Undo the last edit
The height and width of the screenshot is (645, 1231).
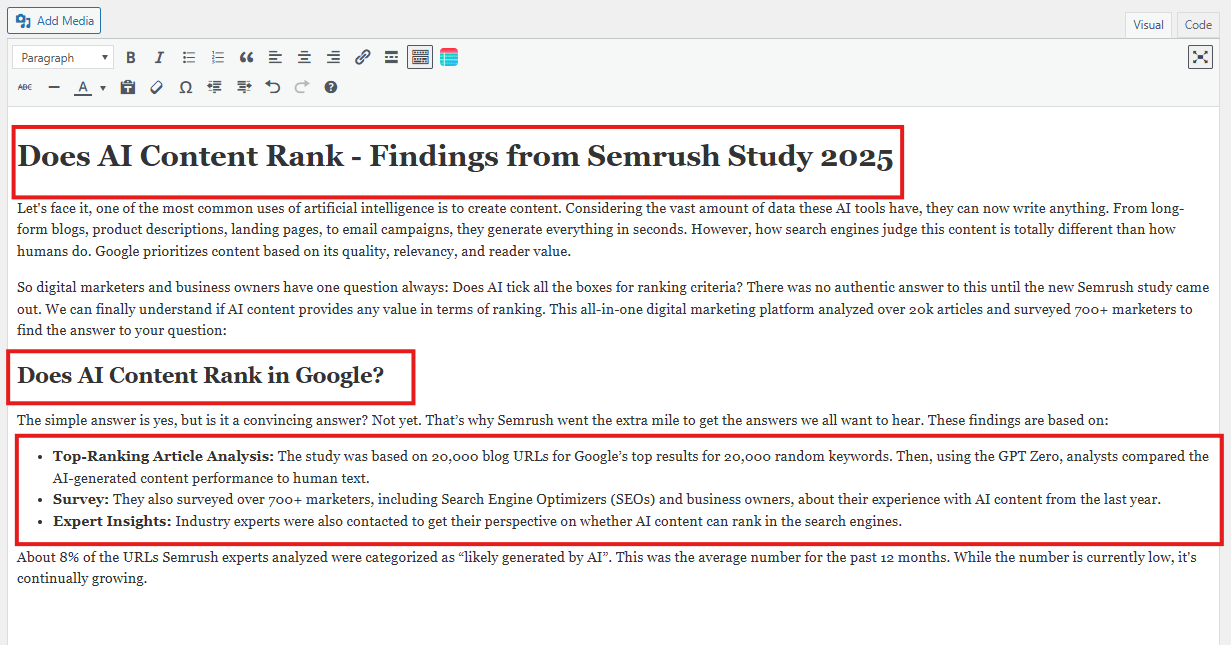pyautogui.click(x=272, y=88)
